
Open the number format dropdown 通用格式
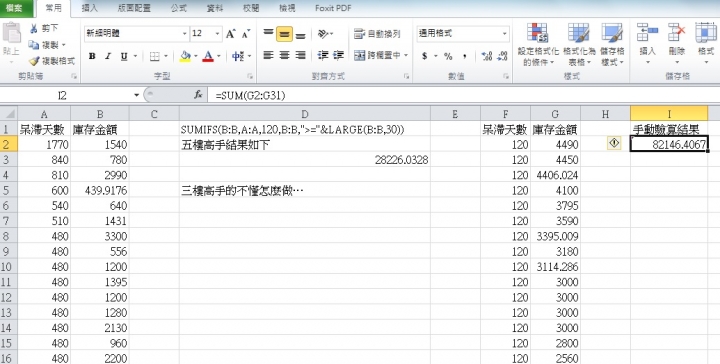505,34
